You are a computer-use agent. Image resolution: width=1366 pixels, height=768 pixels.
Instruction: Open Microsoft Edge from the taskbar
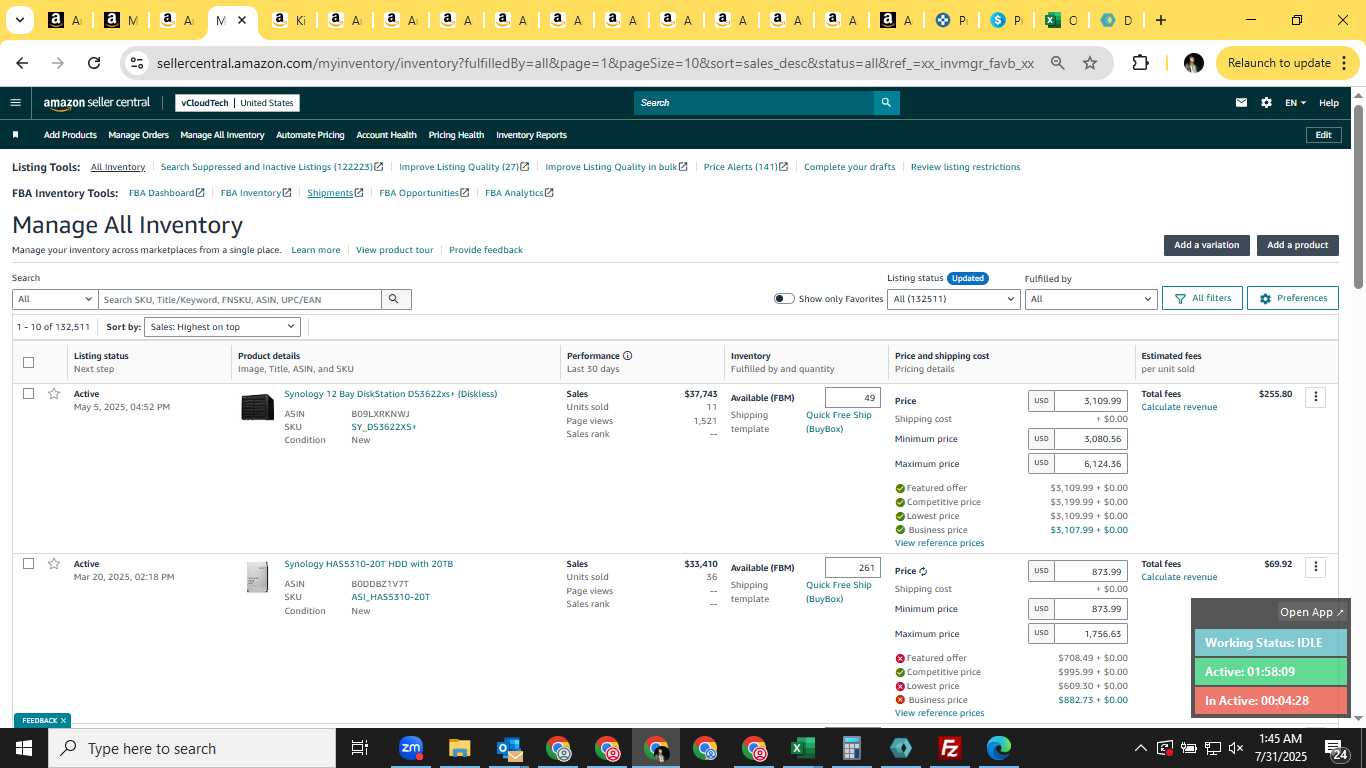[999, 748]
